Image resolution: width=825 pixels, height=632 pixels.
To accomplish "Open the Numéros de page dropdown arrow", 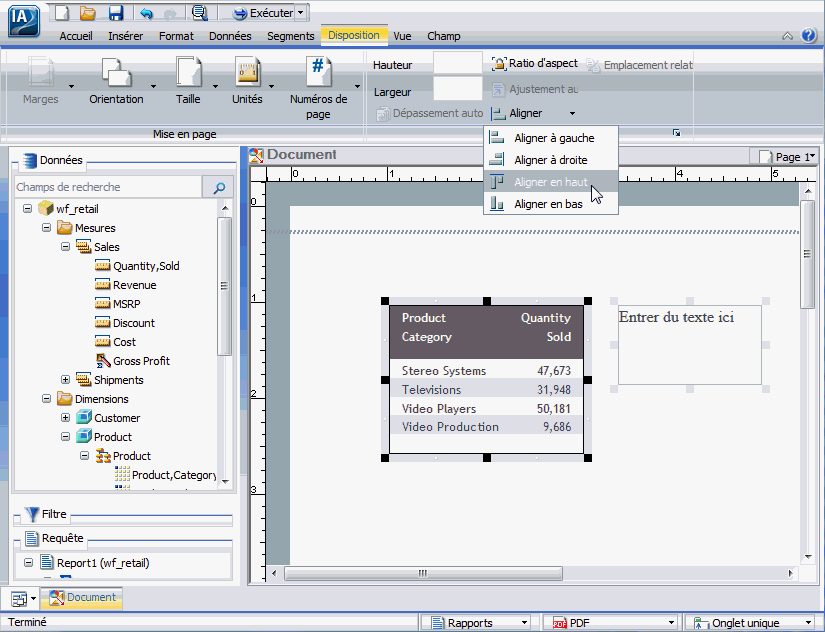I will pyautogui.click(x=357, y=86).
